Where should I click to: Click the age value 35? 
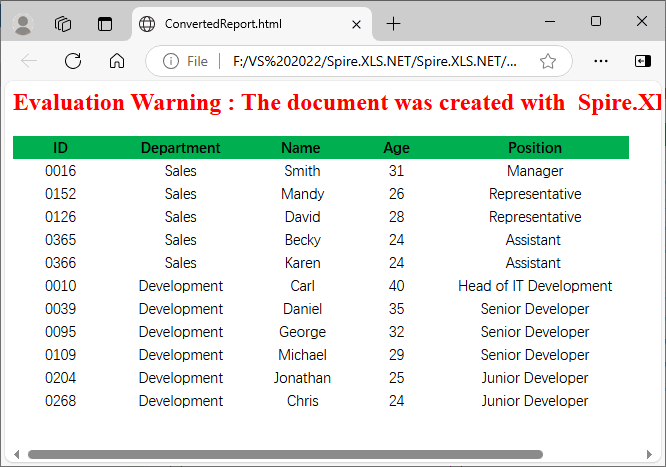396,309
